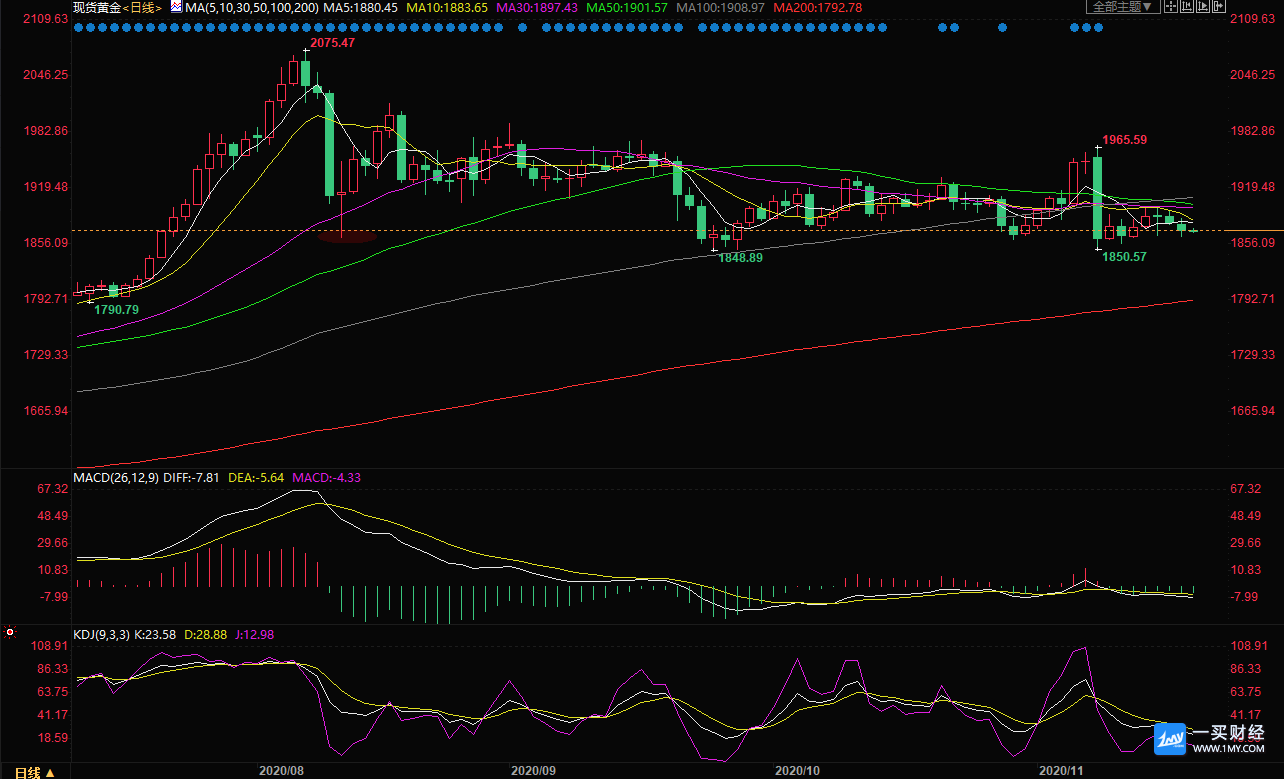Select the MA5:1880.45 label

pyautogui.click(x=360, y=7)
